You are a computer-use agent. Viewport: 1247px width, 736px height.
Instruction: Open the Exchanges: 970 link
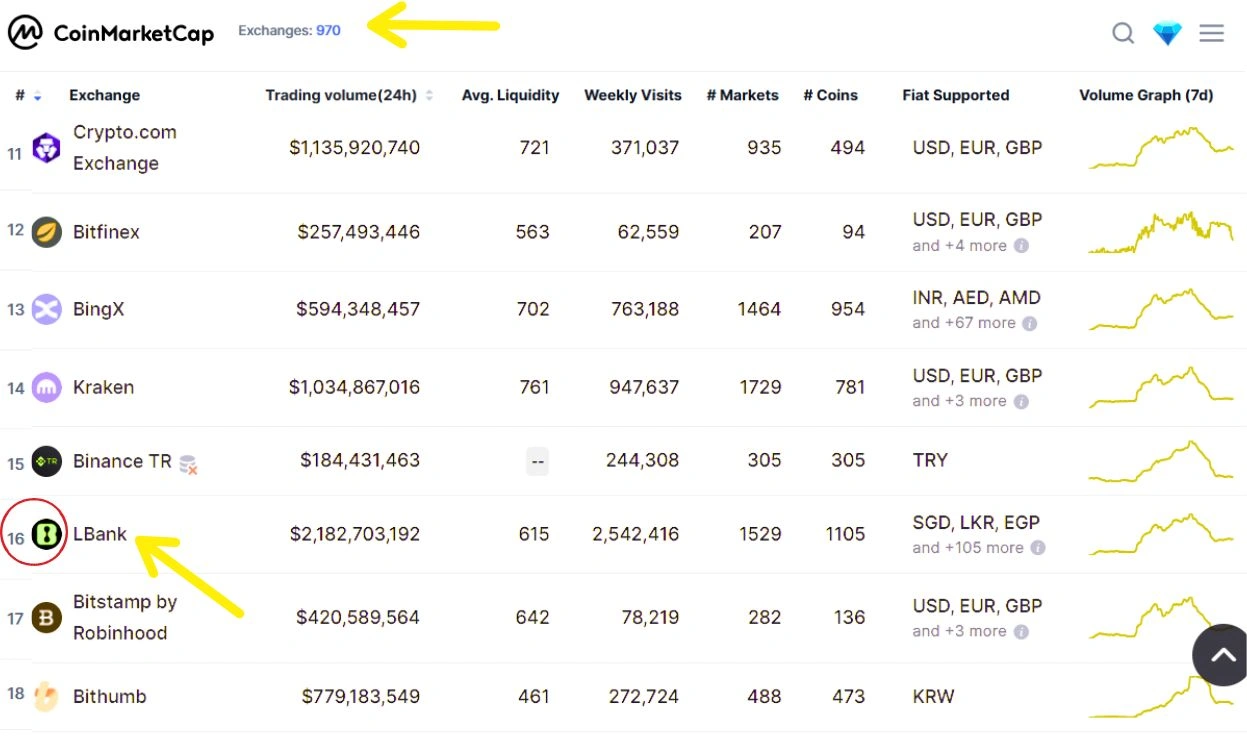[289, 31]
